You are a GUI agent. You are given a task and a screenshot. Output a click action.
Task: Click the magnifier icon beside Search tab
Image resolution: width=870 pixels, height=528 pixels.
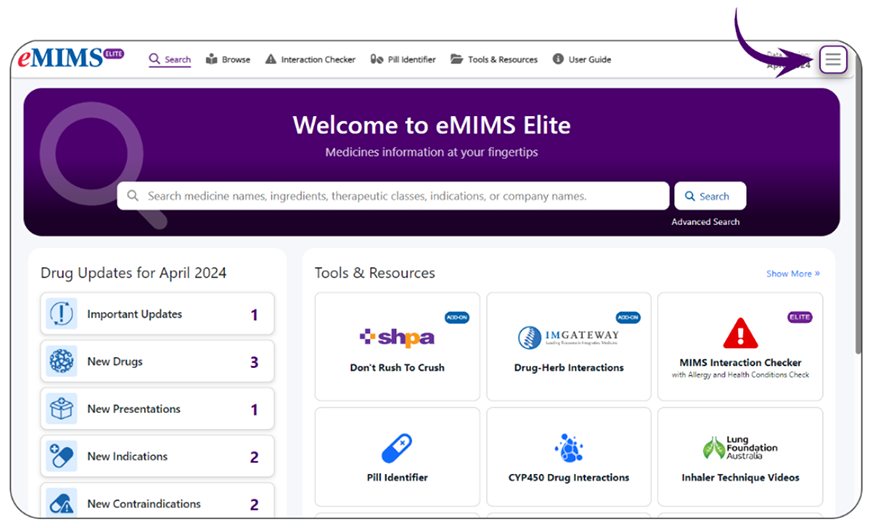(x=154, y=59)
